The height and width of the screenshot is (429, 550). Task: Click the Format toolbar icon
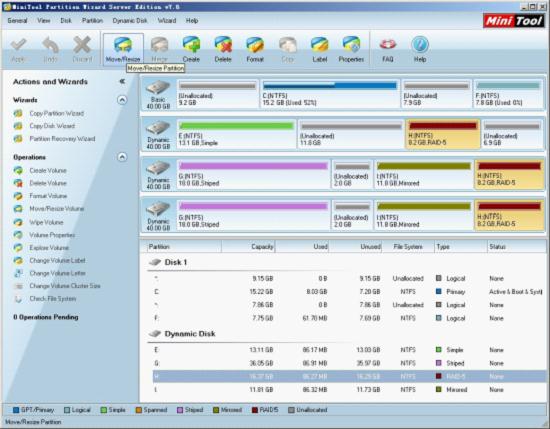pos(255,45)
